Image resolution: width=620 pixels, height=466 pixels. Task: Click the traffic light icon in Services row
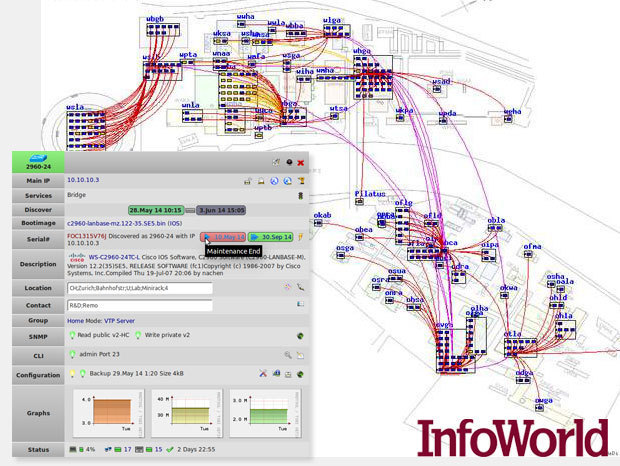299,197
